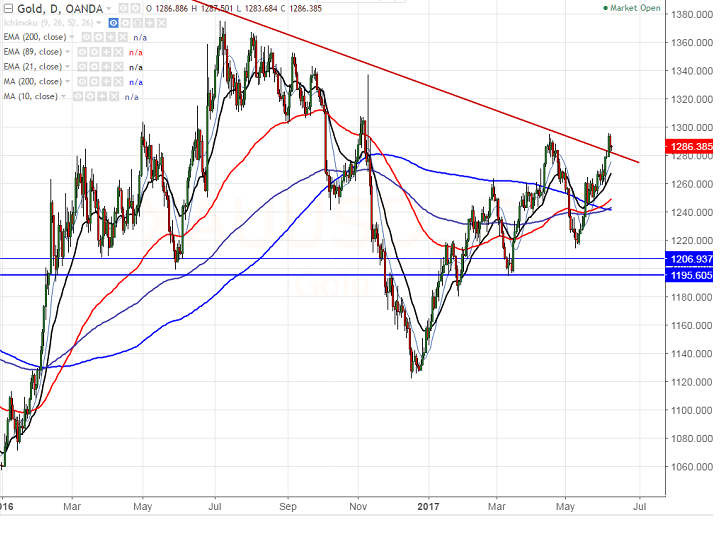The height and width of the screenshot is (543, 725).
Task: Click the blue 1195.605 price level label
Action: pos(689,276)
